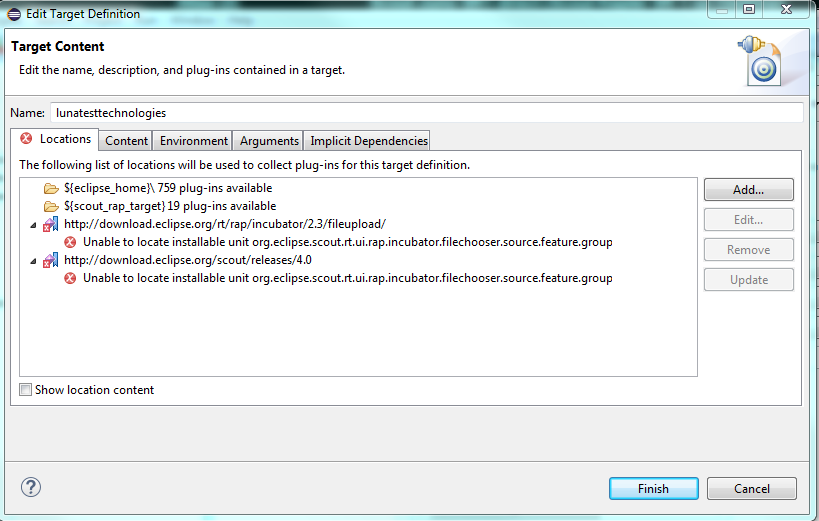Open the Implicit Dependencies tab
The width and height of the screenshot is (819, 521).
click(368, 141)
